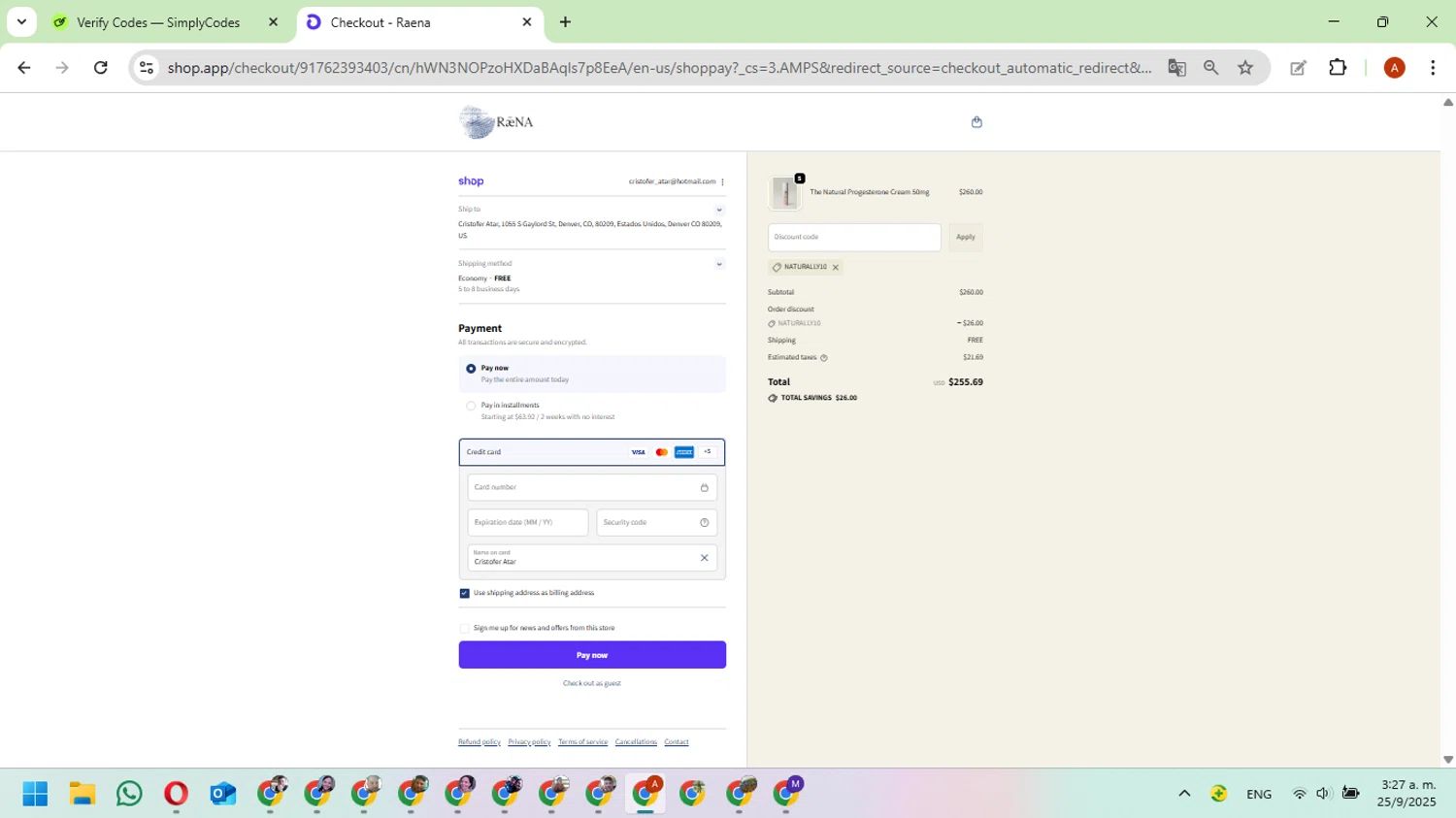The image size is (1456, 818).
Task: Click the Shop logo
Action: (x=471, y=181)
